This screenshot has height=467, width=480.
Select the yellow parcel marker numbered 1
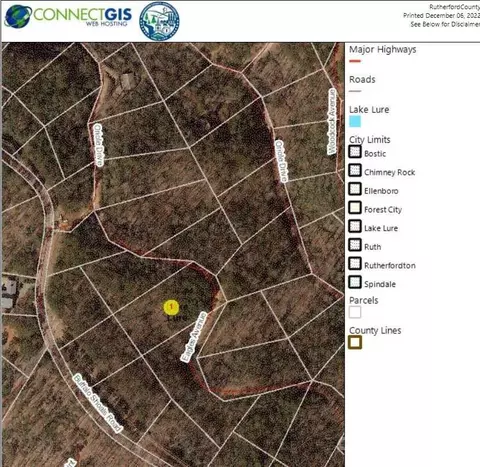(171, 307)
